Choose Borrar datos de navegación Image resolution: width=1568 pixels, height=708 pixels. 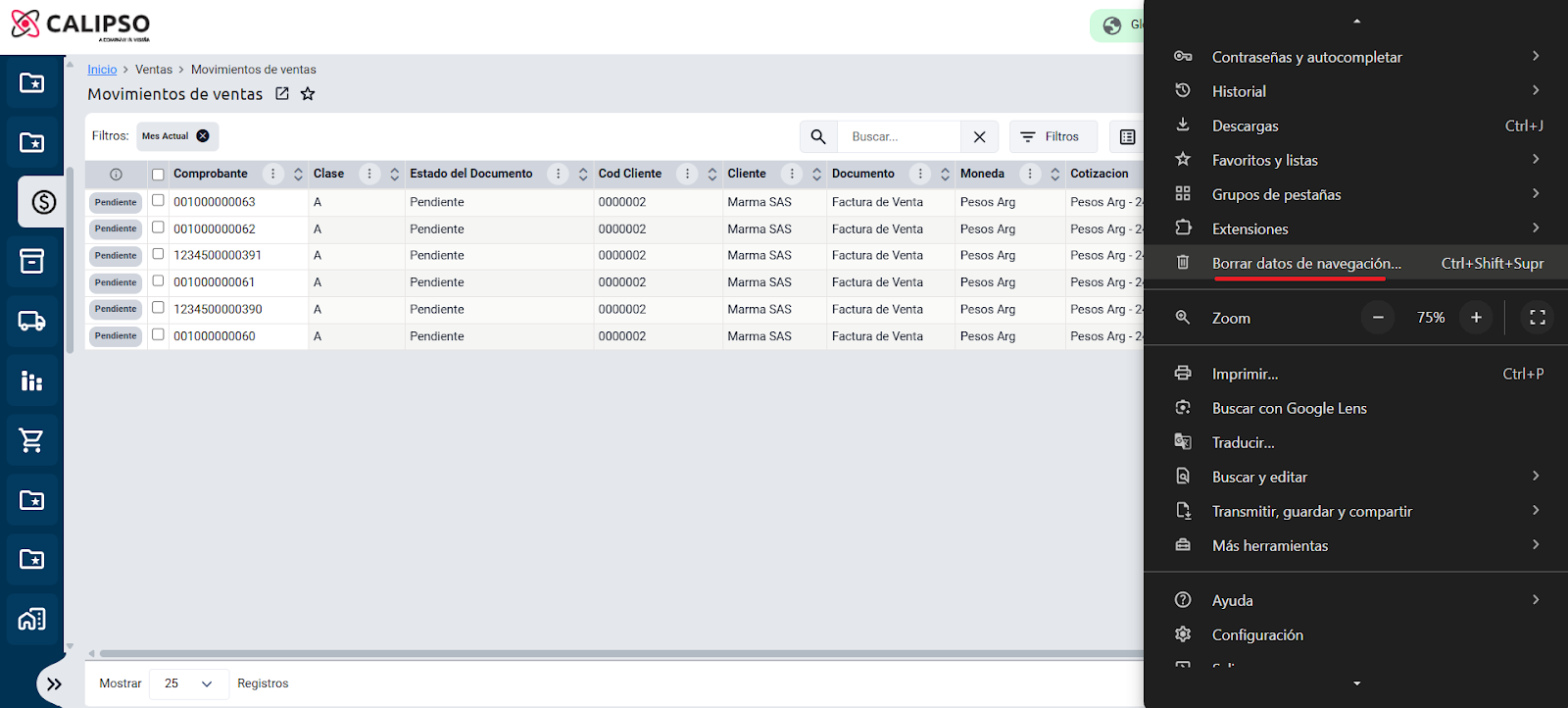pos(1356,263)
